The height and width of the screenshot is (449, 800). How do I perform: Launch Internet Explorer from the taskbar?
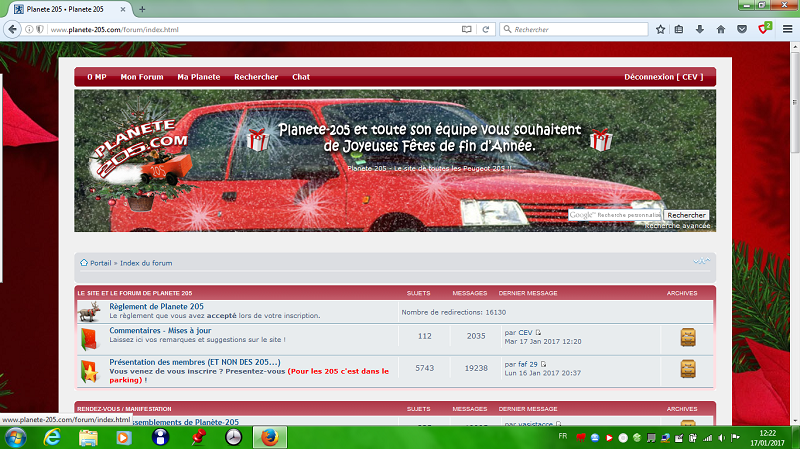(52, 438)
